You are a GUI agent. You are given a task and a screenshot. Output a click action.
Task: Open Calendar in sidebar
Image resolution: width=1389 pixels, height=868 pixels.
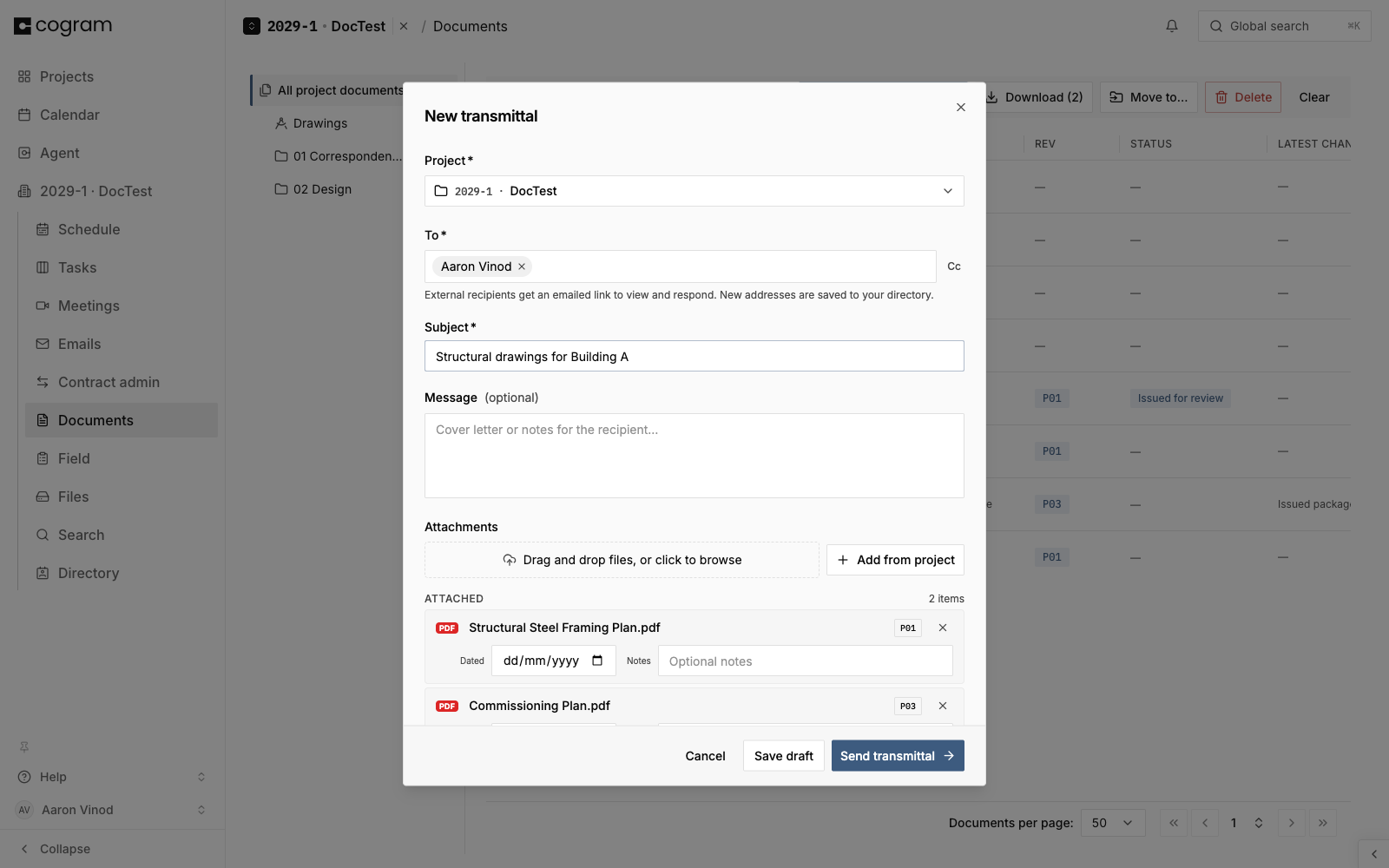113,115
